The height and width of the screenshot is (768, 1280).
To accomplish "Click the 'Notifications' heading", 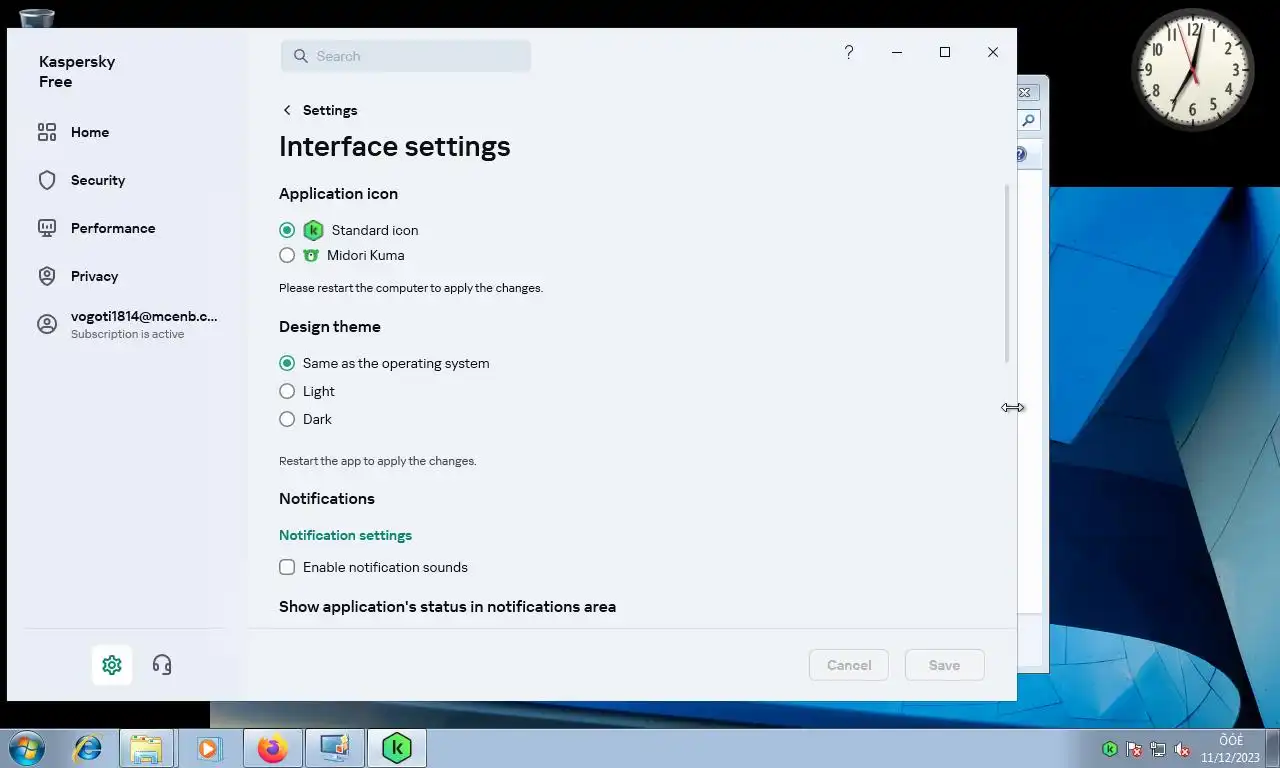I will pos(327,499).
